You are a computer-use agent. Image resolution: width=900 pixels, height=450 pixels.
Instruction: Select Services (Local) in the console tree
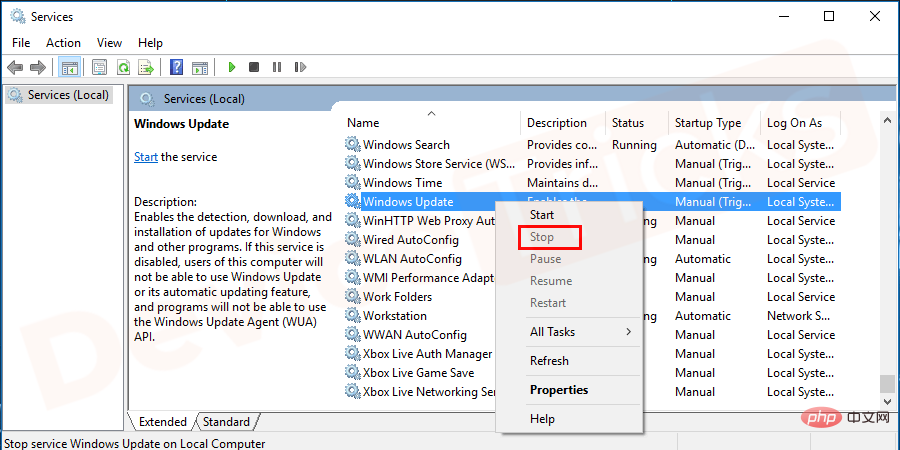click(60, 95)
